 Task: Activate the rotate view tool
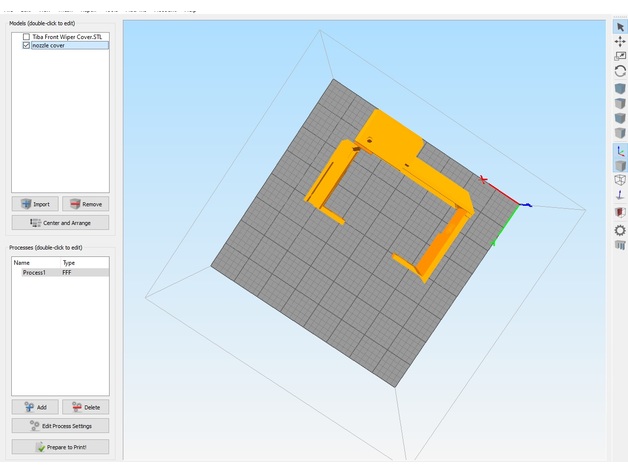tap(620, 71)
